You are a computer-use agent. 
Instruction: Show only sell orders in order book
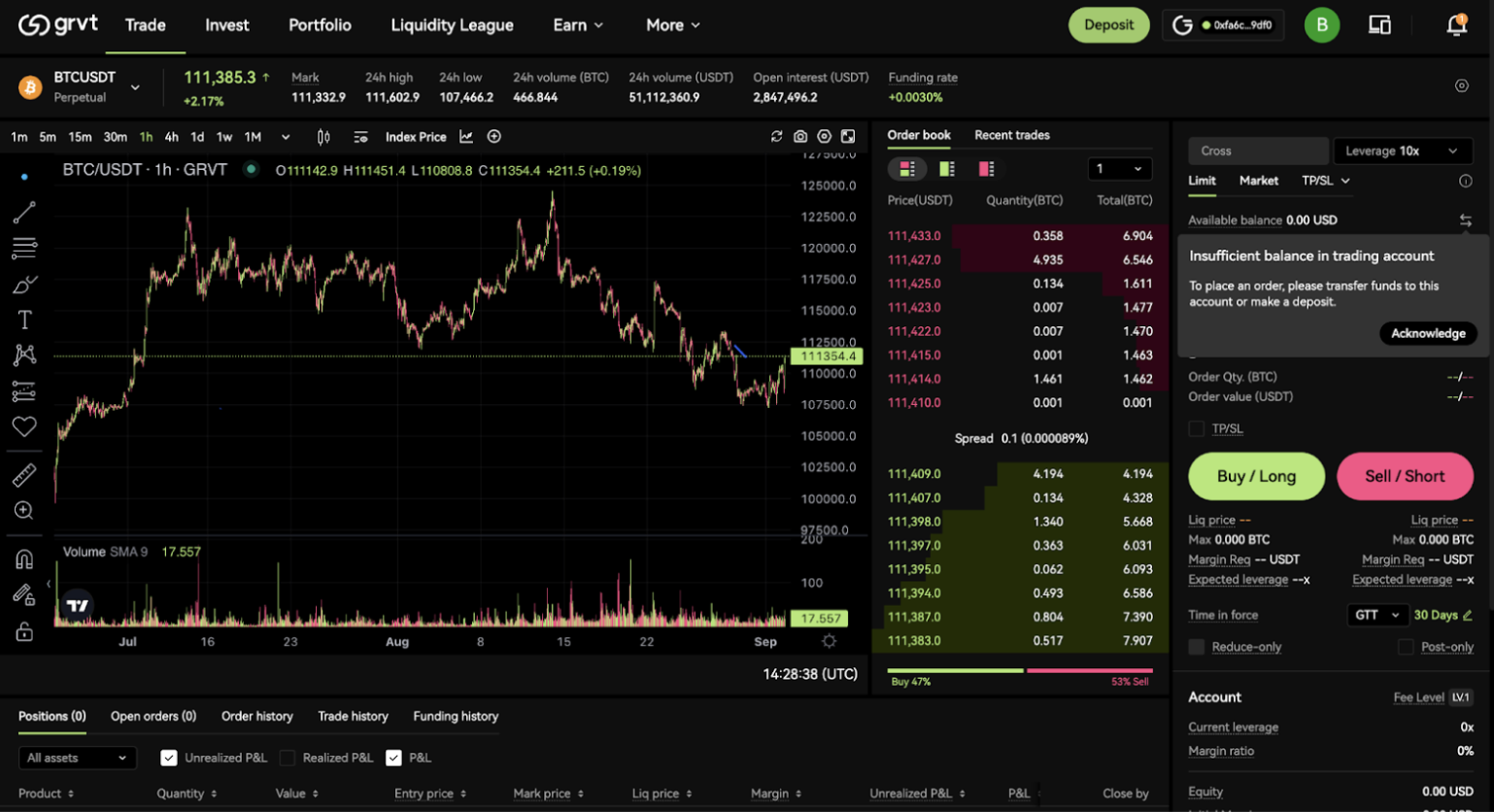pos(986,169)
